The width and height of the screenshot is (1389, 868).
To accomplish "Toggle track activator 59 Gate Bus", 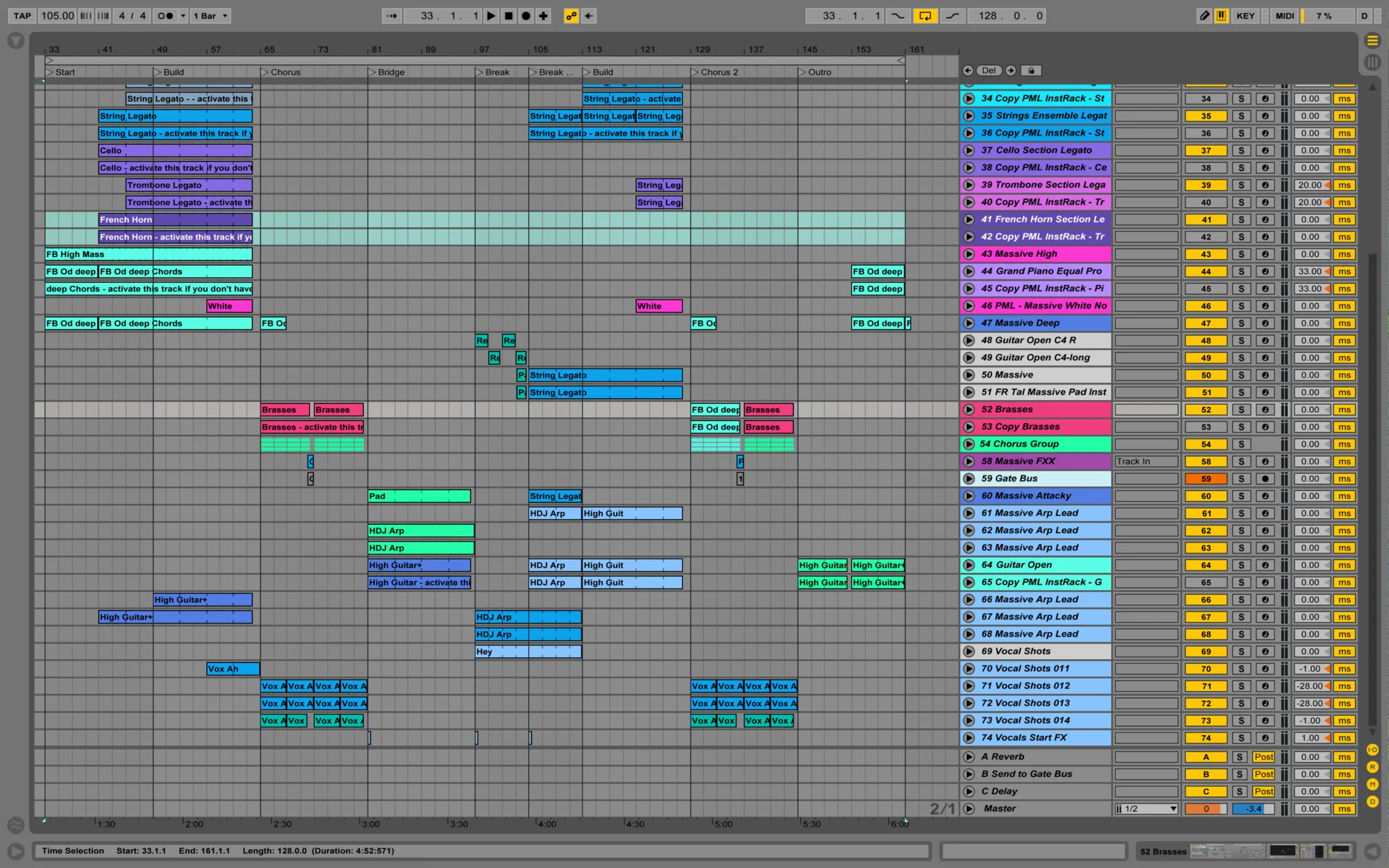I will [x=1206, y=479].
